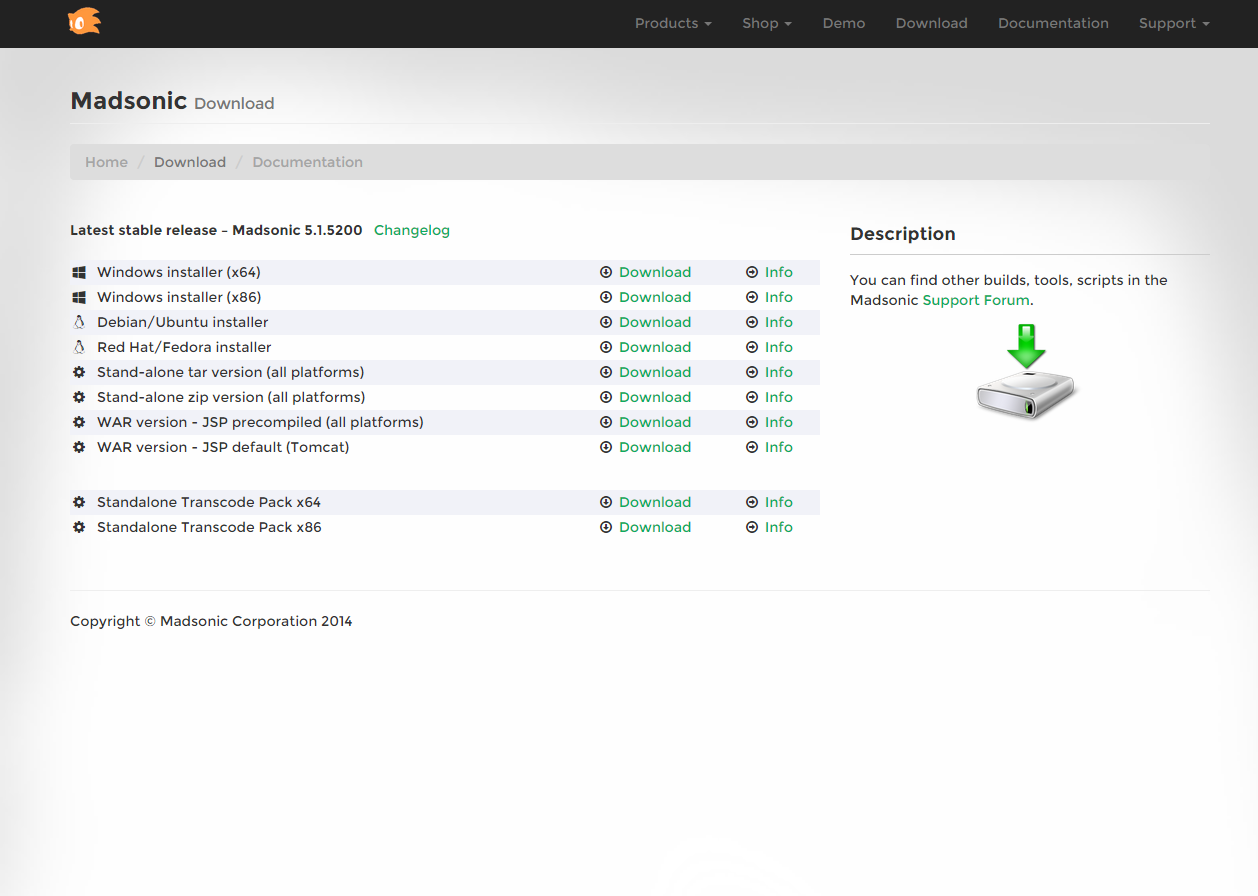
Task: Click Windows icon beside x64 installer
Action: 79,272
